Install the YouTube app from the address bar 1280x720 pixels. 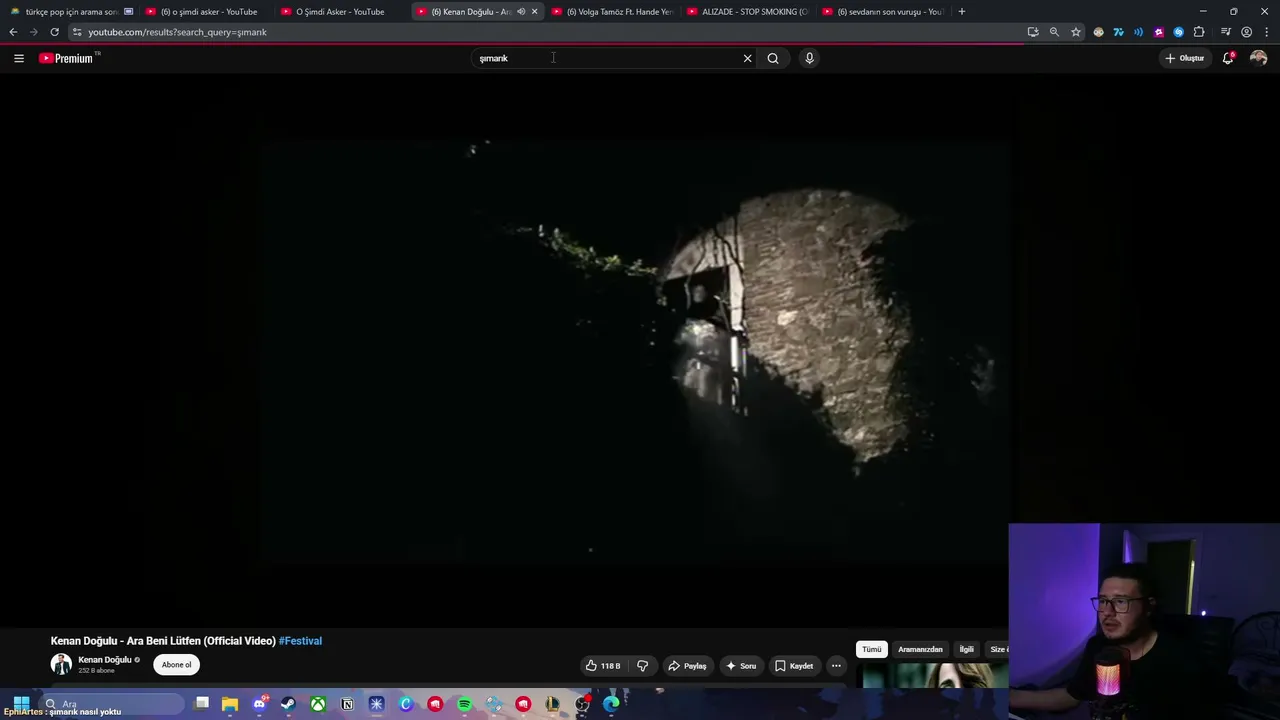1033,32
